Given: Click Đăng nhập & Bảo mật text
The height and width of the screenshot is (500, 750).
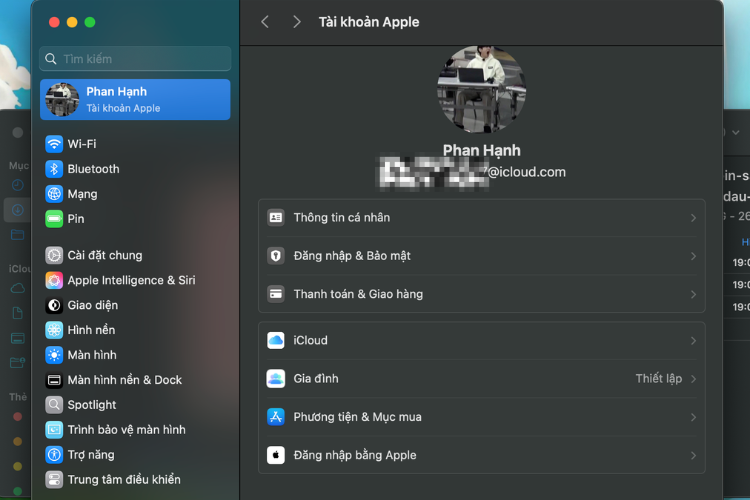Looking at the screenshot, I should 352,256.
